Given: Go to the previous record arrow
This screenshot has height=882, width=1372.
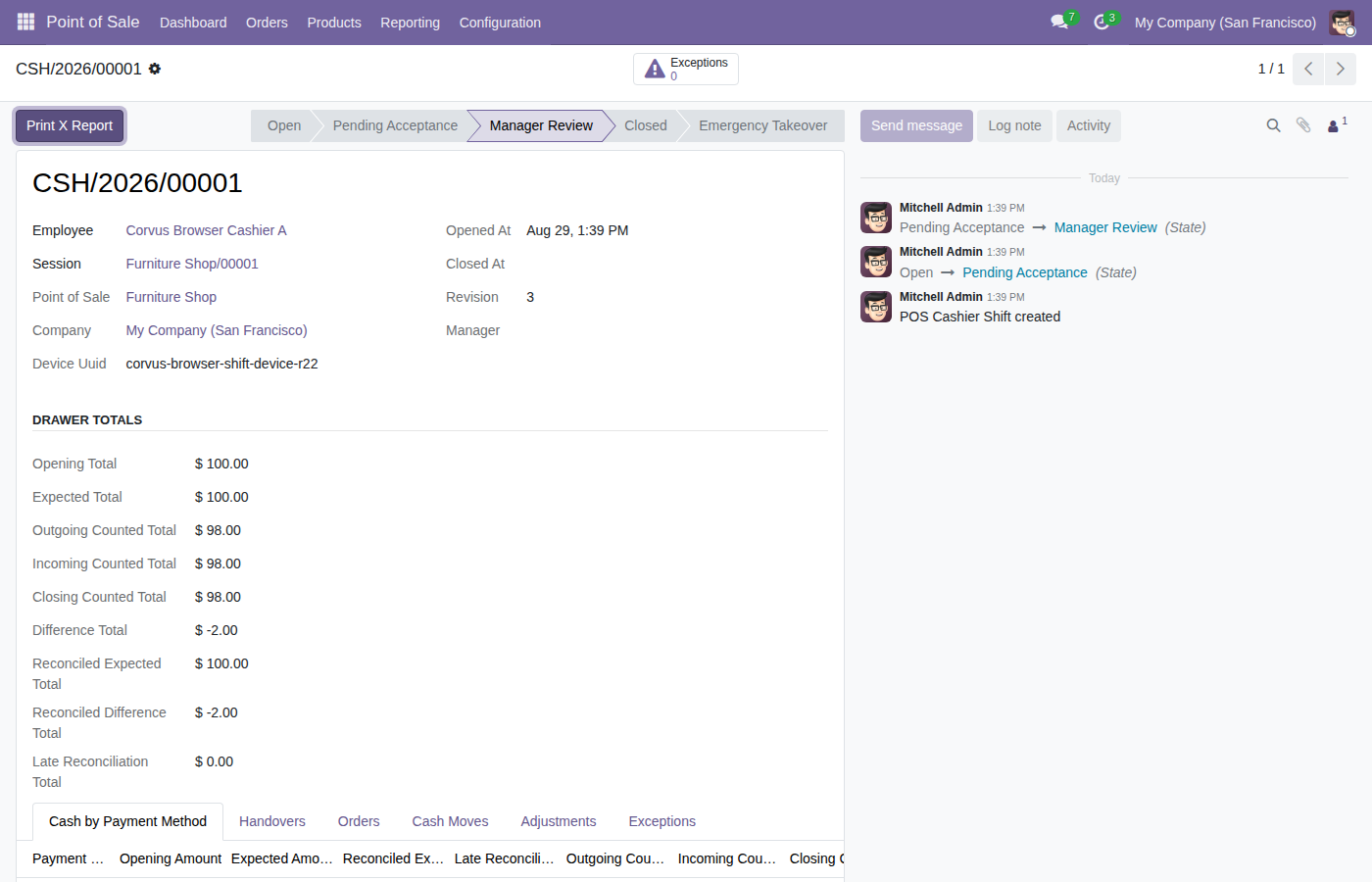Looking at the screenshot, I should click(1308, 69).
